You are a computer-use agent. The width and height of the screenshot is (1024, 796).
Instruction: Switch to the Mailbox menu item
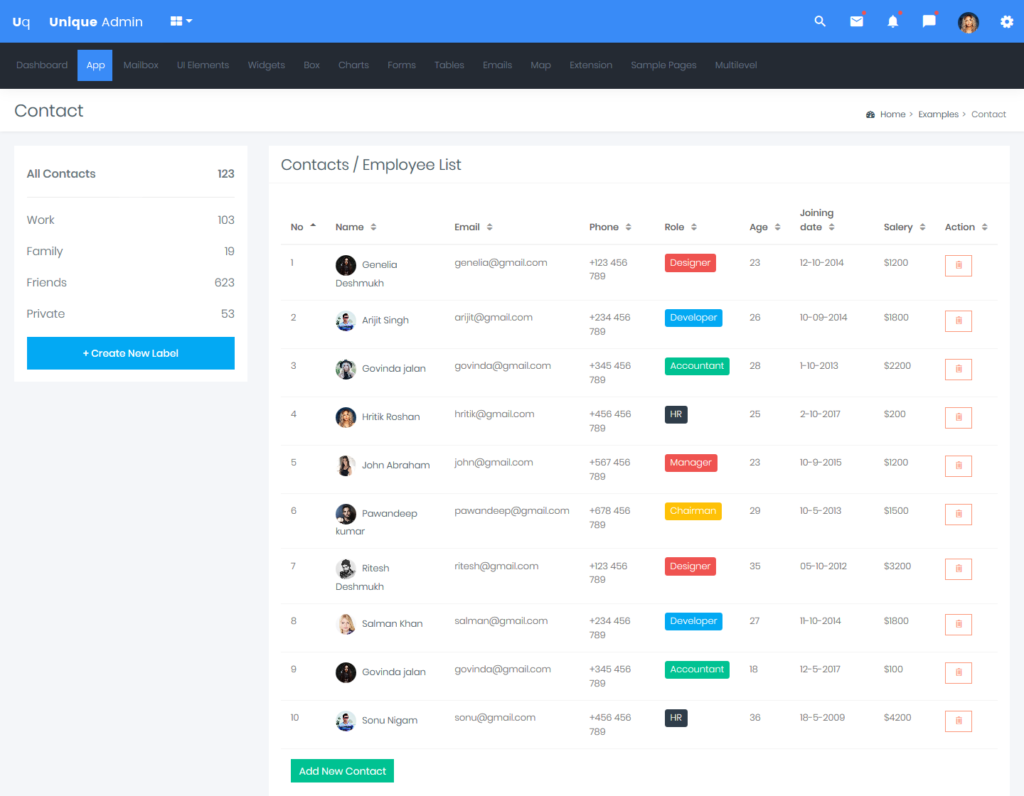(x=140, y=65)
